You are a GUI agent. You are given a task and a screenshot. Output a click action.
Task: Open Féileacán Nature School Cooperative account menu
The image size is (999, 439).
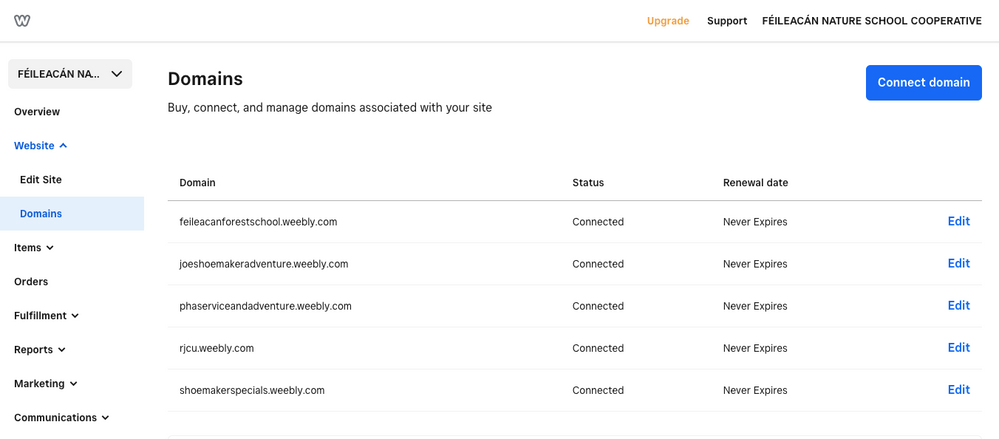coord(871,21)
